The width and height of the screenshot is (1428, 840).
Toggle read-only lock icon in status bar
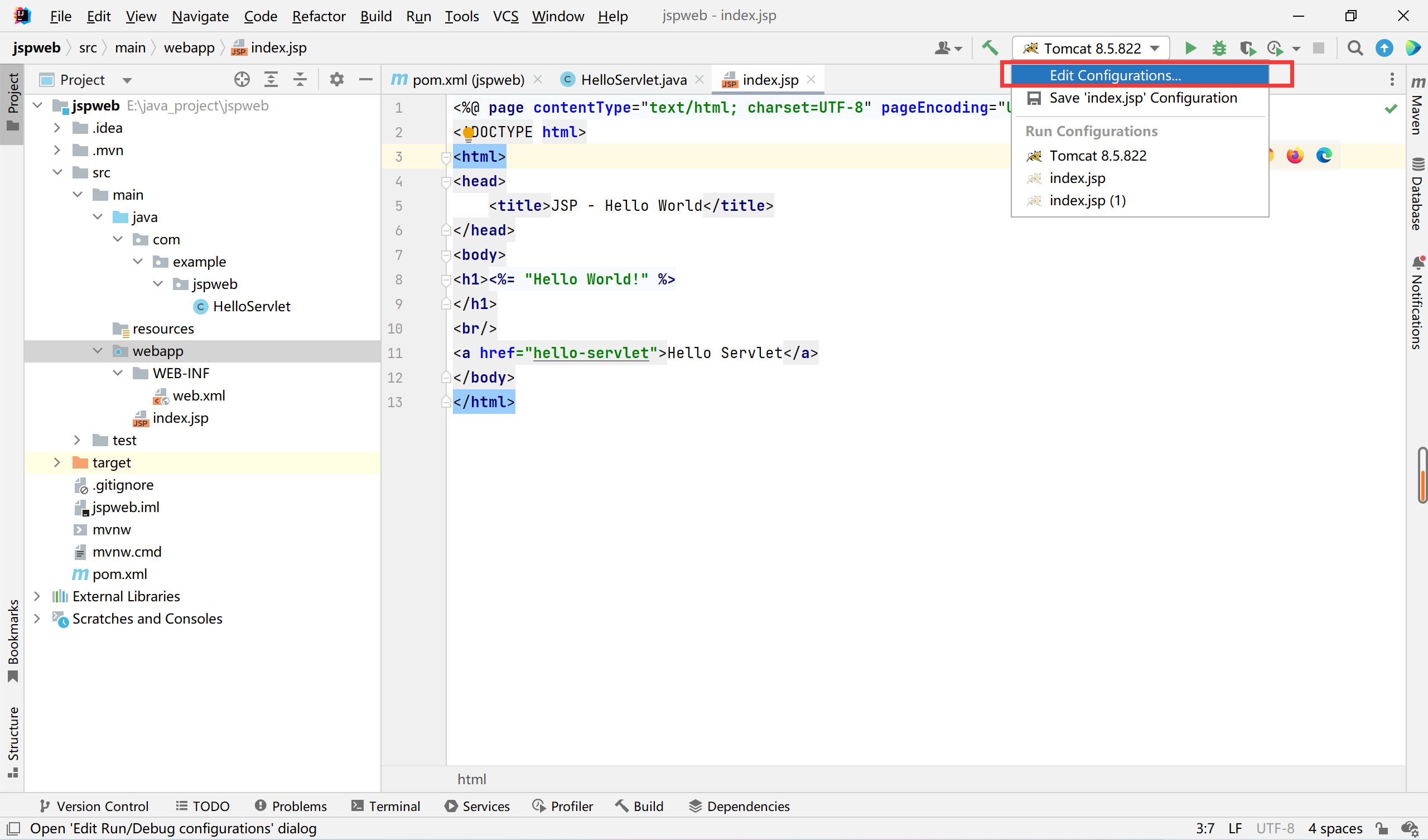(1382, 828)
